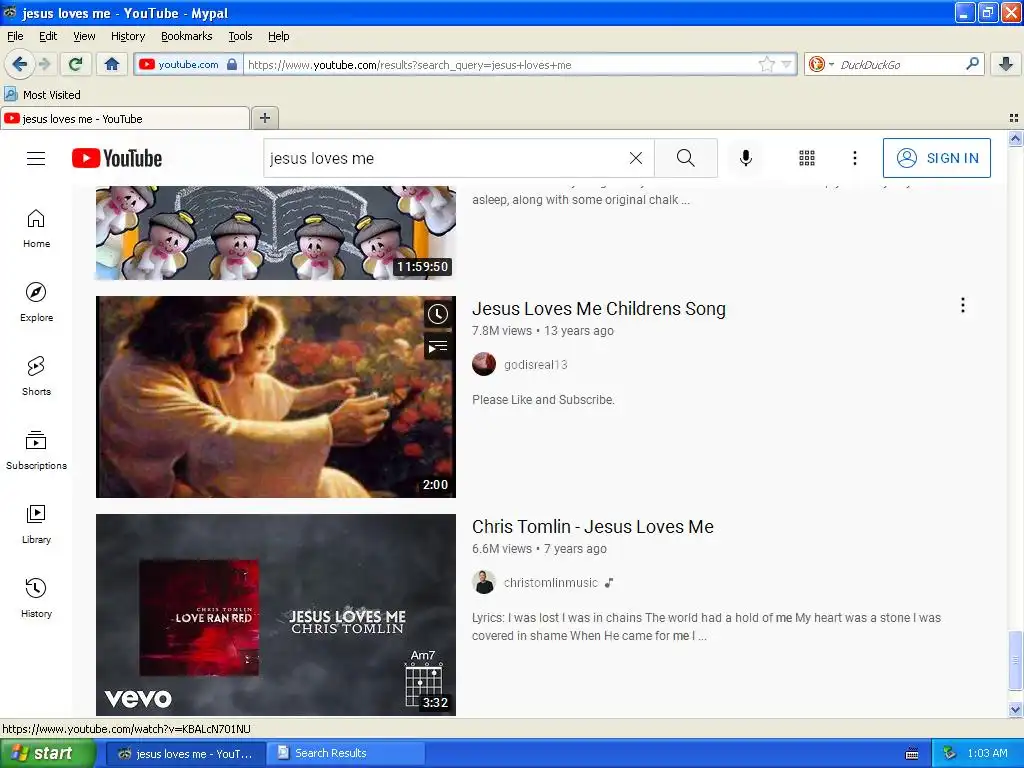Click the chalkboard angels thumbnail with 11:59:50 duration

point(276,232)
